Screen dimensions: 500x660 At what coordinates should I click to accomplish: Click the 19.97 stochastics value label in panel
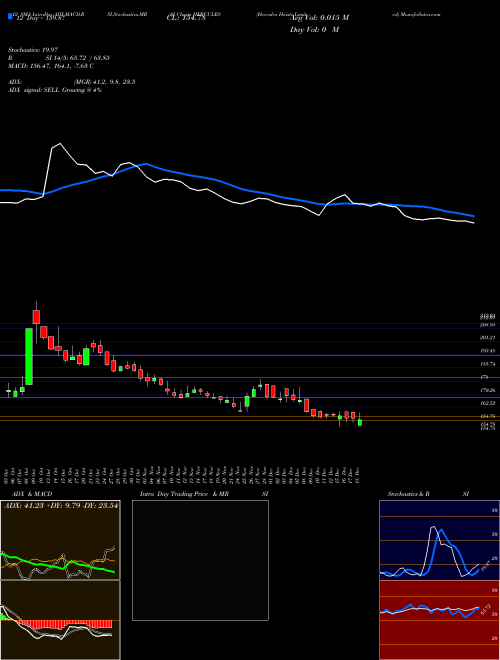(484, 565)
